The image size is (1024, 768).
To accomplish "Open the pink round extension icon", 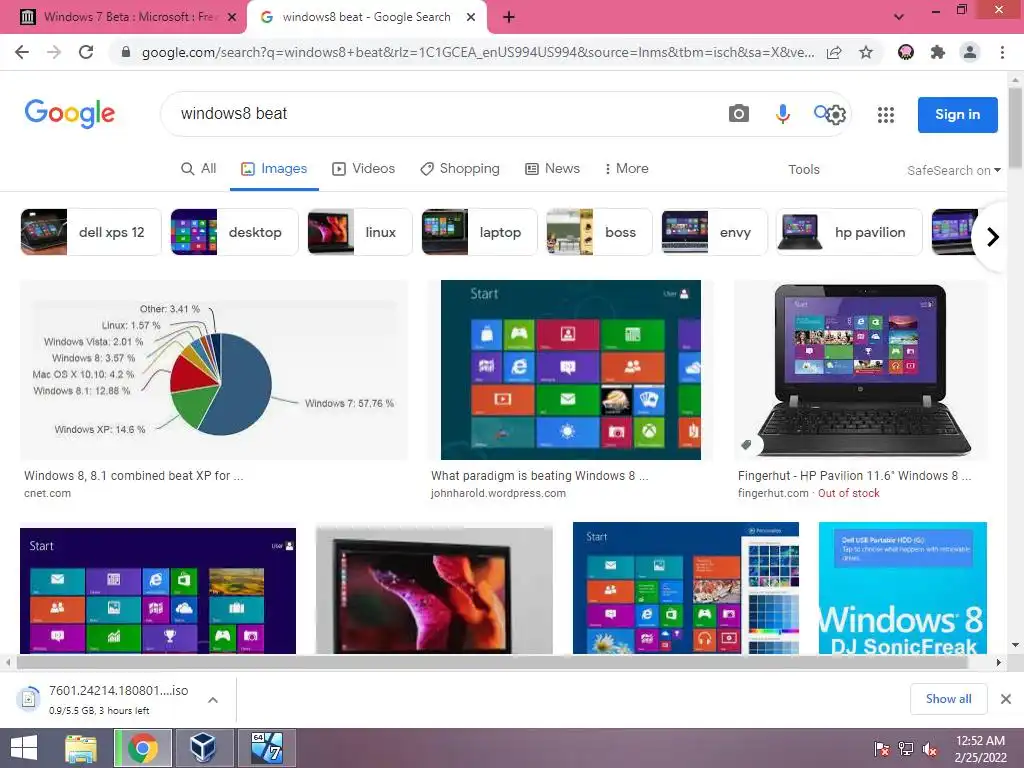I will coord(906,52).
